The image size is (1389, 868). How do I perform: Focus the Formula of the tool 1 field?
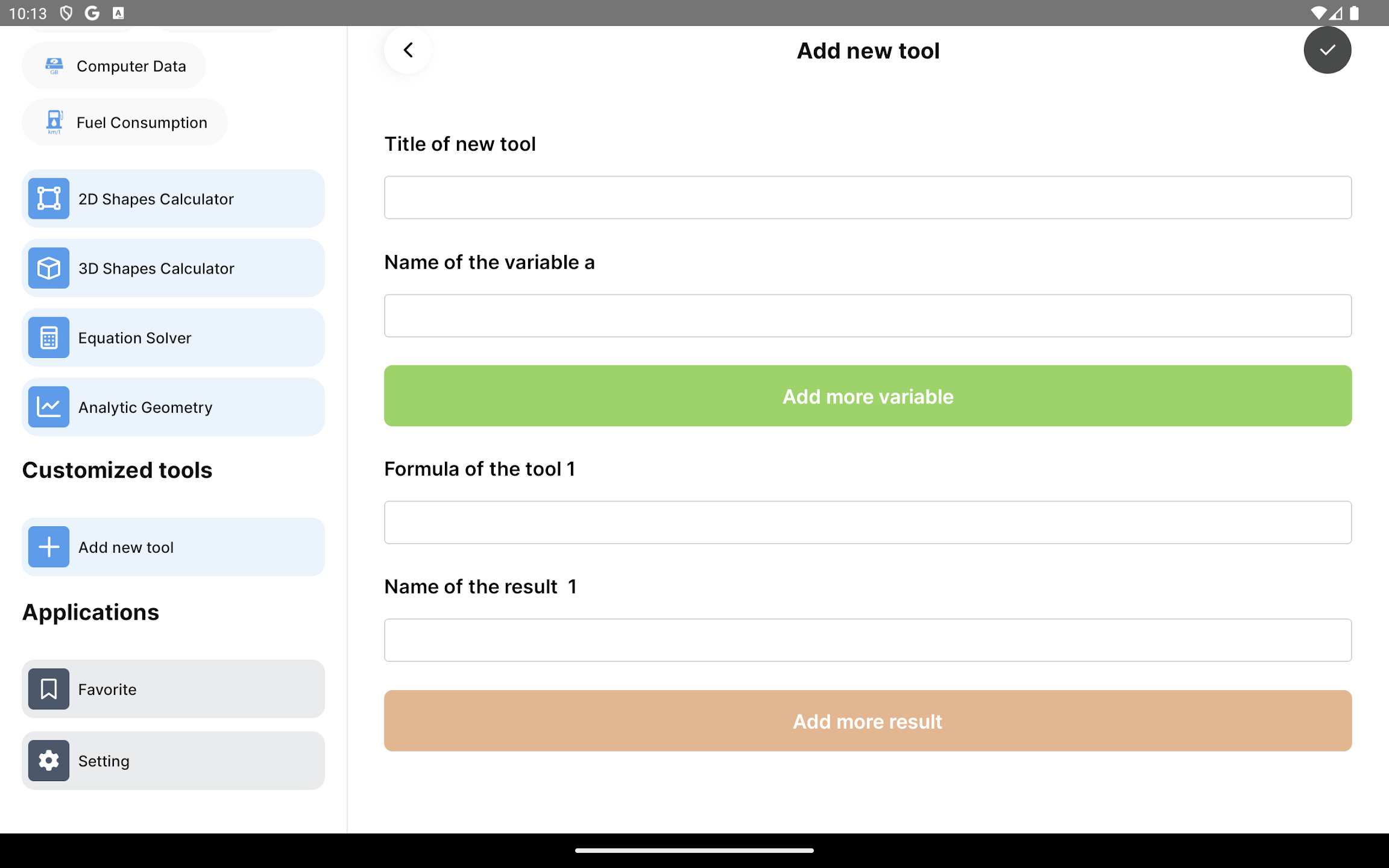pos(868,523)
